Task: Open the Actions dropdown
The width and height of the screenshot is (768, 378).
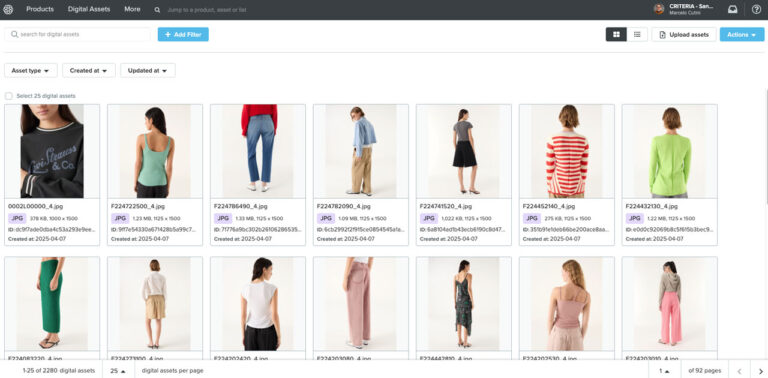Action: [x=742, y=34]
